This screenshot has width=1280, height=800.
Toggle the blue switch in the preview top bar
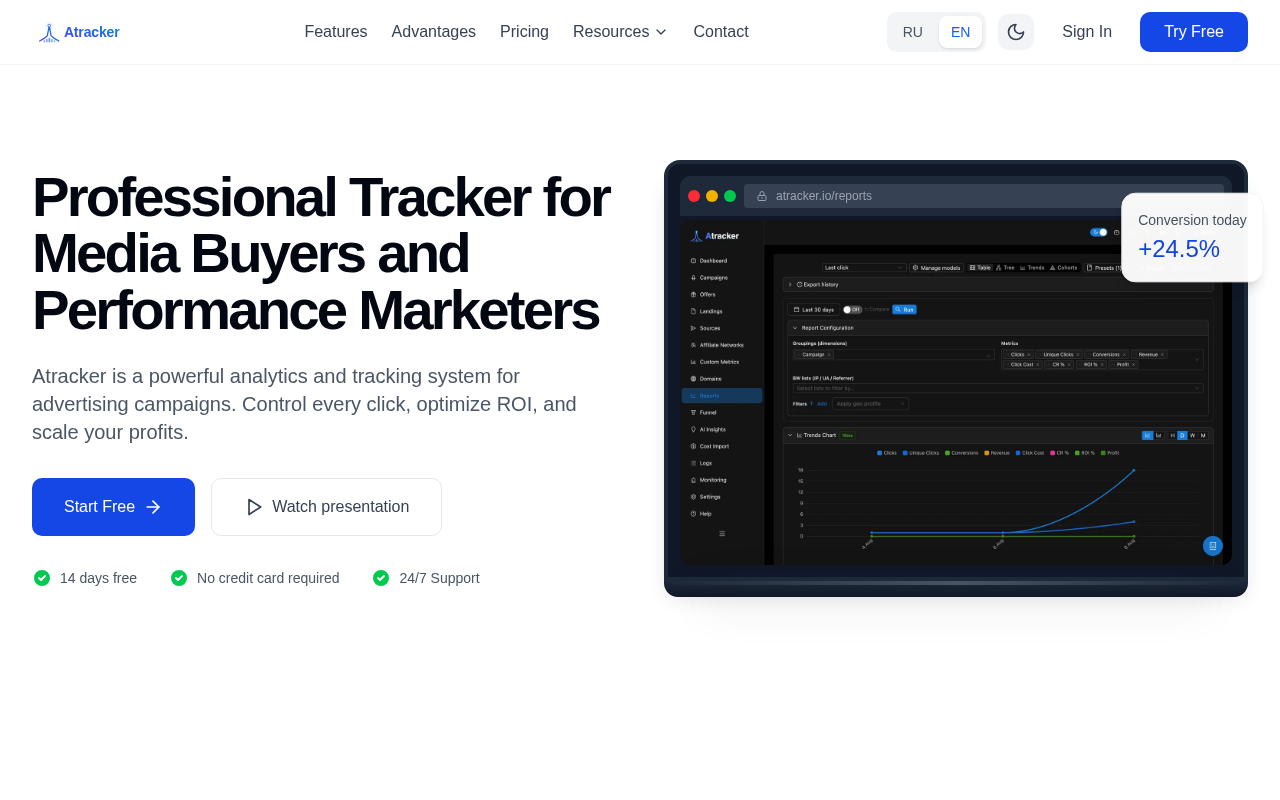coord(1099,232)
